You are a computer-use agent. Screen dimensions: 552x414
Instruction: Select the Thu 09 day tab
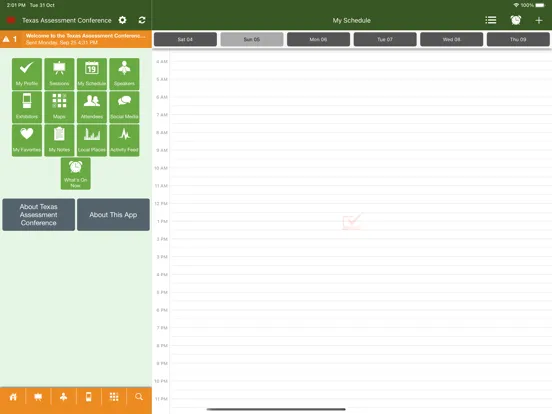(518, 39)
